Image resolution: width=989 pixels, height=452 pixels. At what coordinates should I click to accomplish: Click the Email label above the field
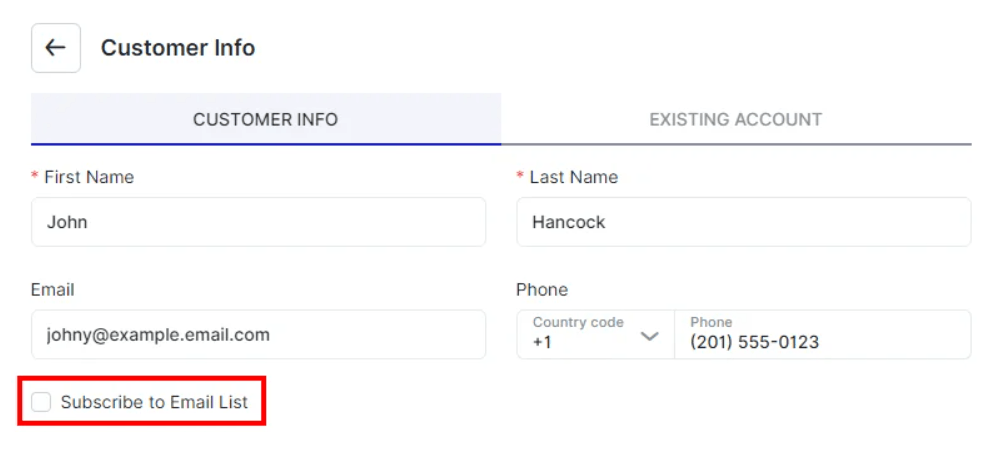[x=53, y=290]
